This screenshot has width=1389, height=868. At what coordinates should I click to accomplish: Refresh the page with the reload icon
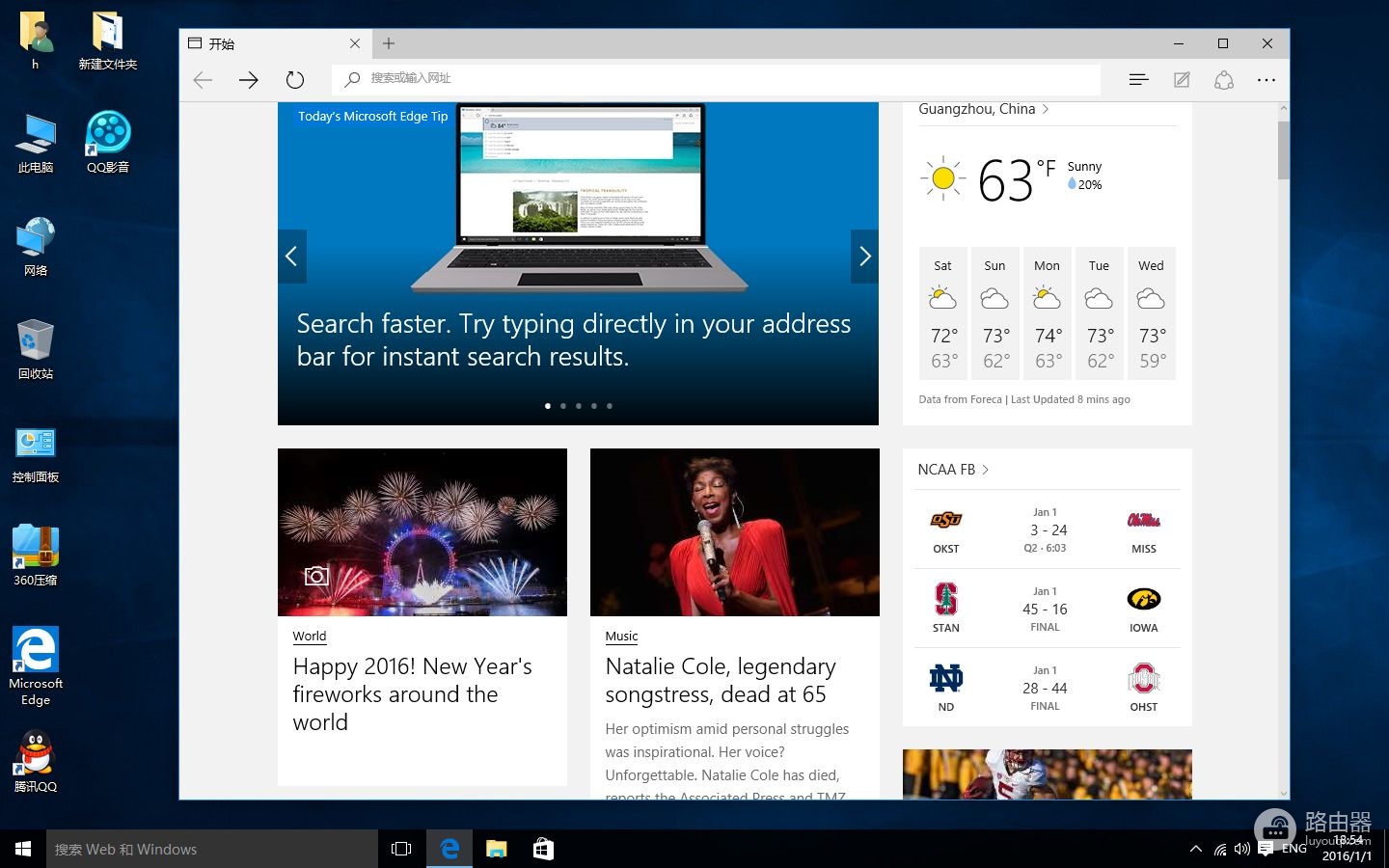tap(295, 79)
